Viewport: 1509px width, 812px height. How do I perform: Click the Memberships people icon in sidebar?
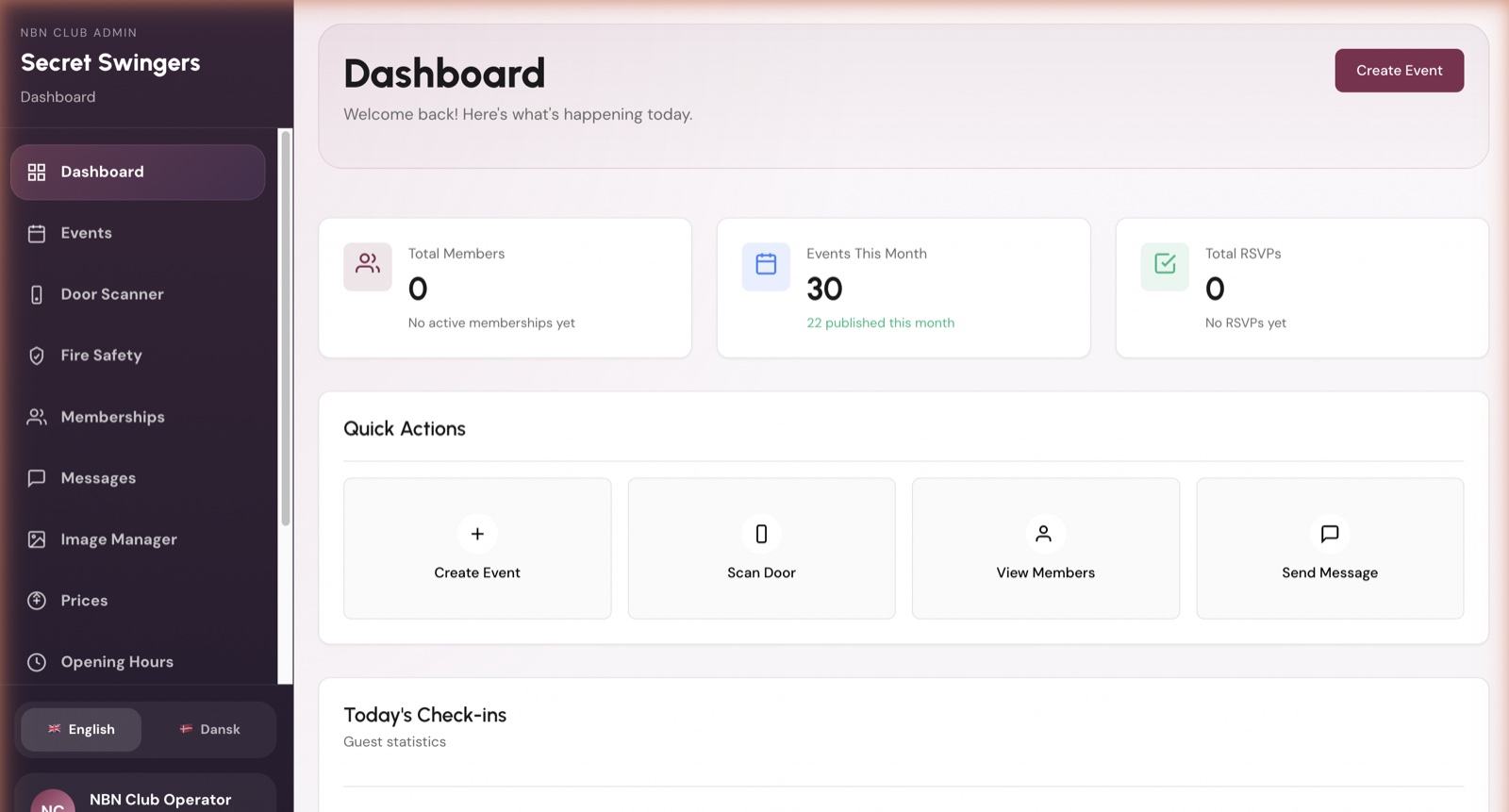point(37,417)
